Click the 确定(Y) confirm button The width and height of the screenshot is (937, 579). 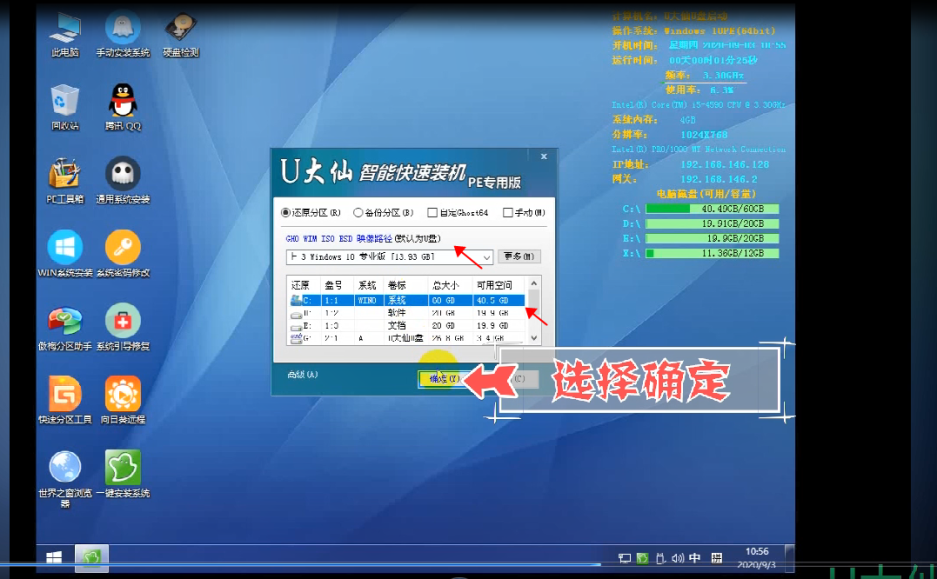pos(443,379)
